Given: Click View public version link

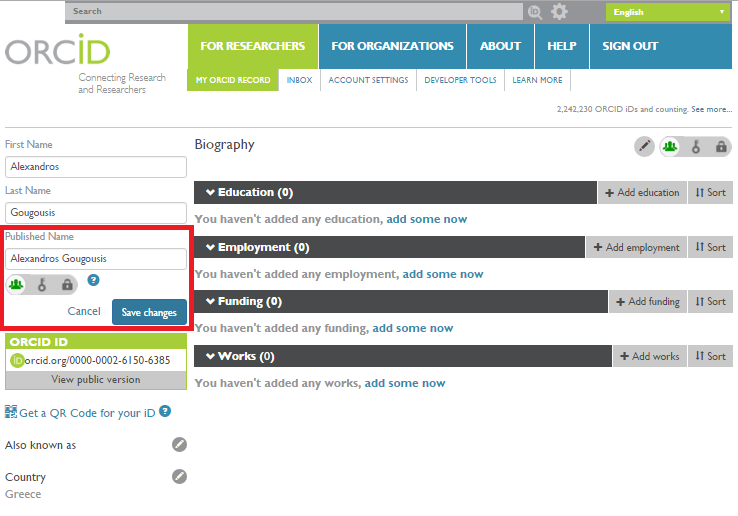Looking at the screenshot, I should [x=96, y=379].
